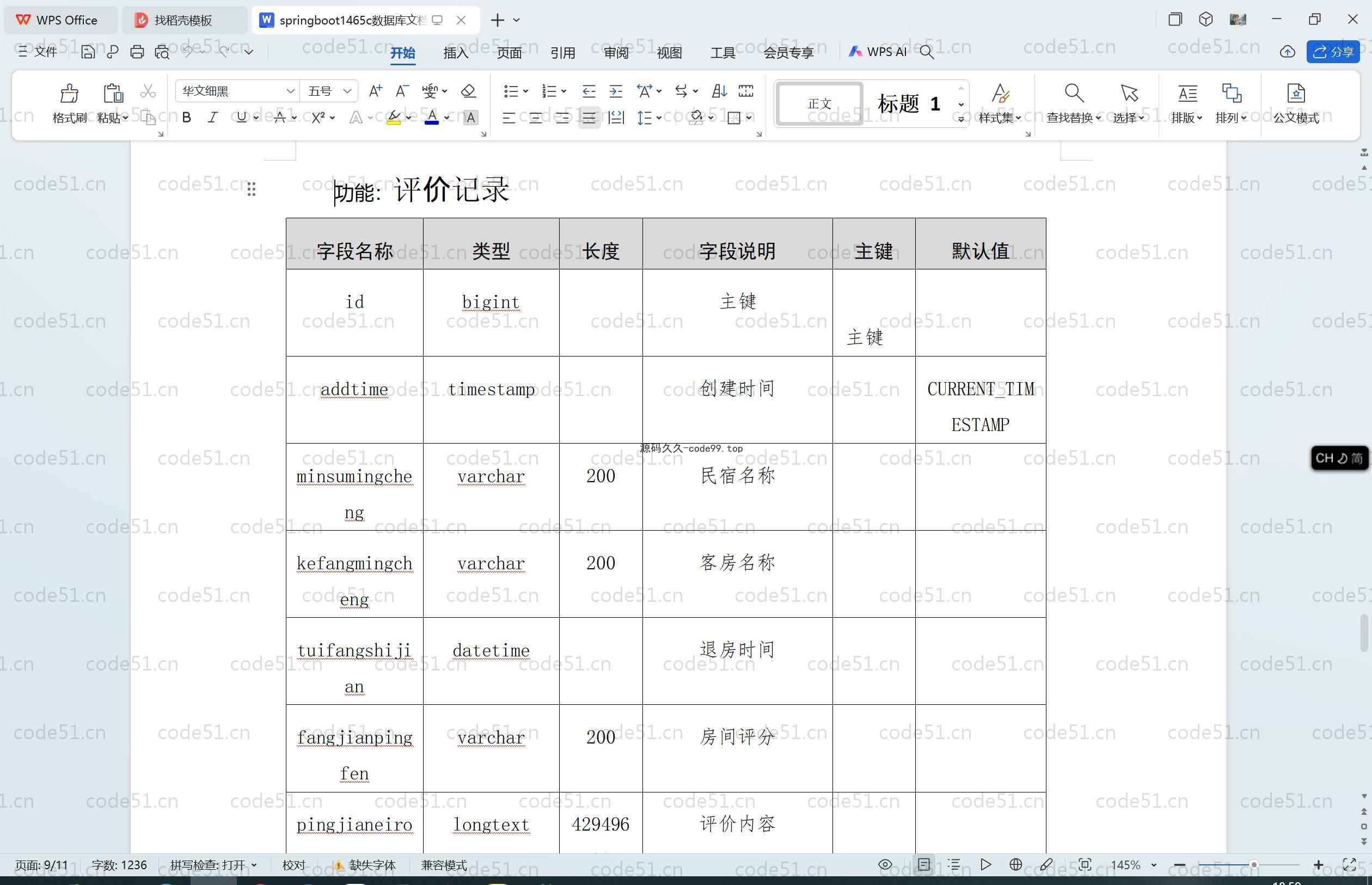Click the Save icon in quick toolbar
Image resolution: width=1372 pixels, height=885 pixels.
pyautogui.click(x=87, y=52)
